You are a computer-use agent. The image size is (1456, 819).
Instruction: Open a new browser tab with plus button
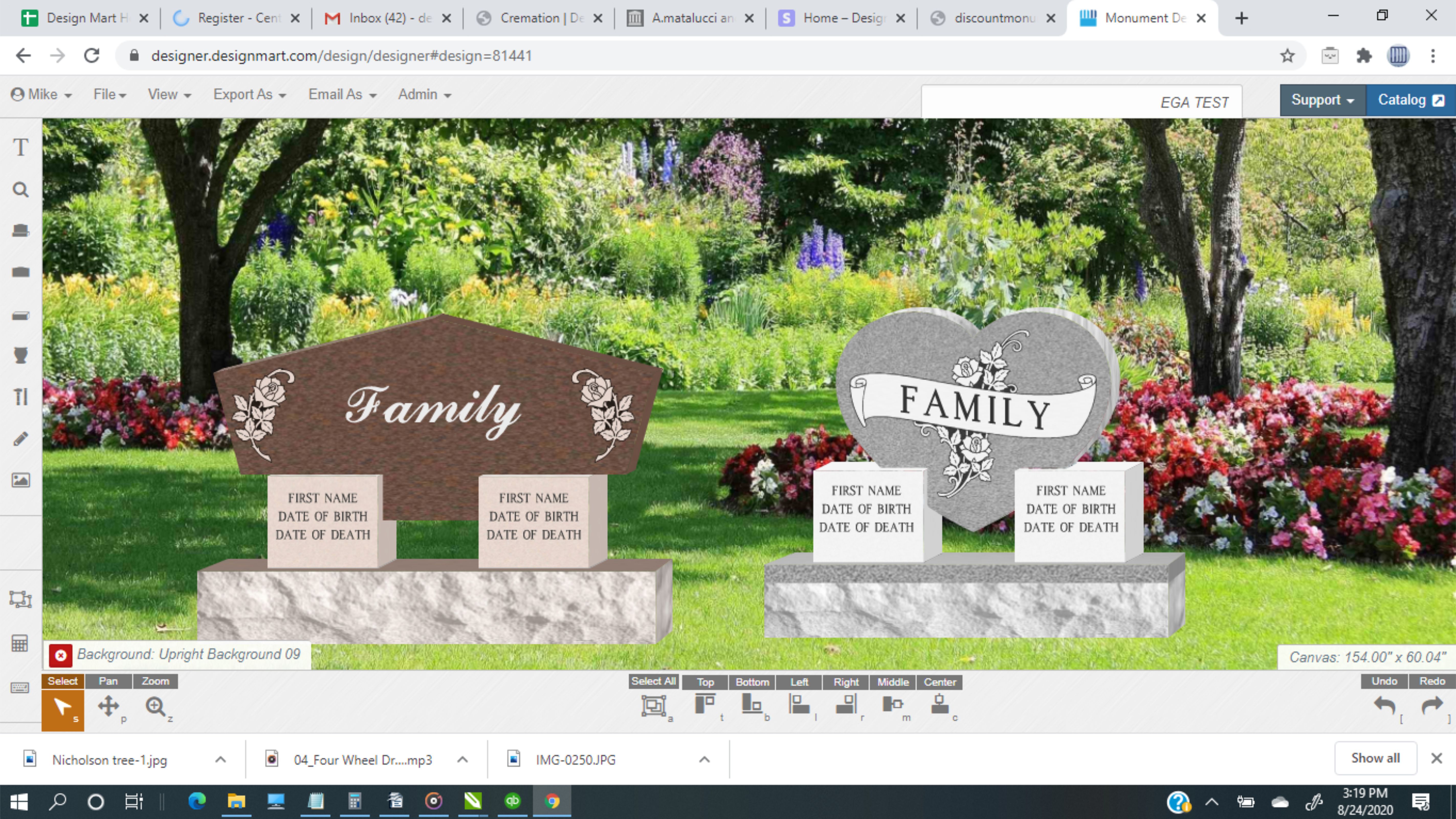pos(1241,18)
